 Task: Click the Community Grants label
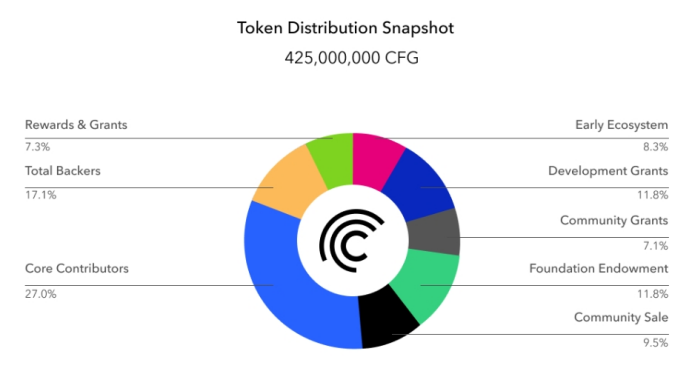click(x=614, y=221)
